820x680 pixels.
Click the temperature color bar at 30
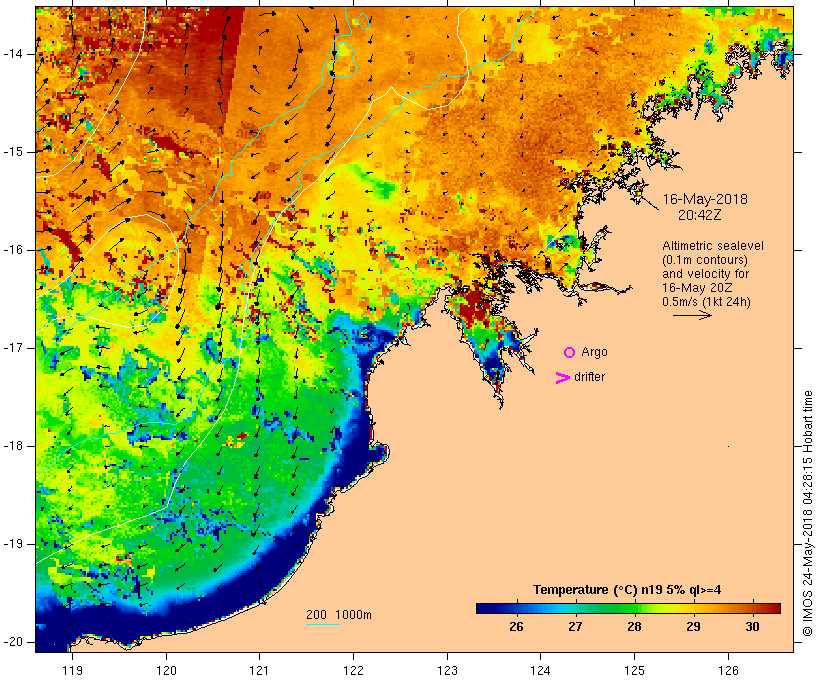point(752,608)
